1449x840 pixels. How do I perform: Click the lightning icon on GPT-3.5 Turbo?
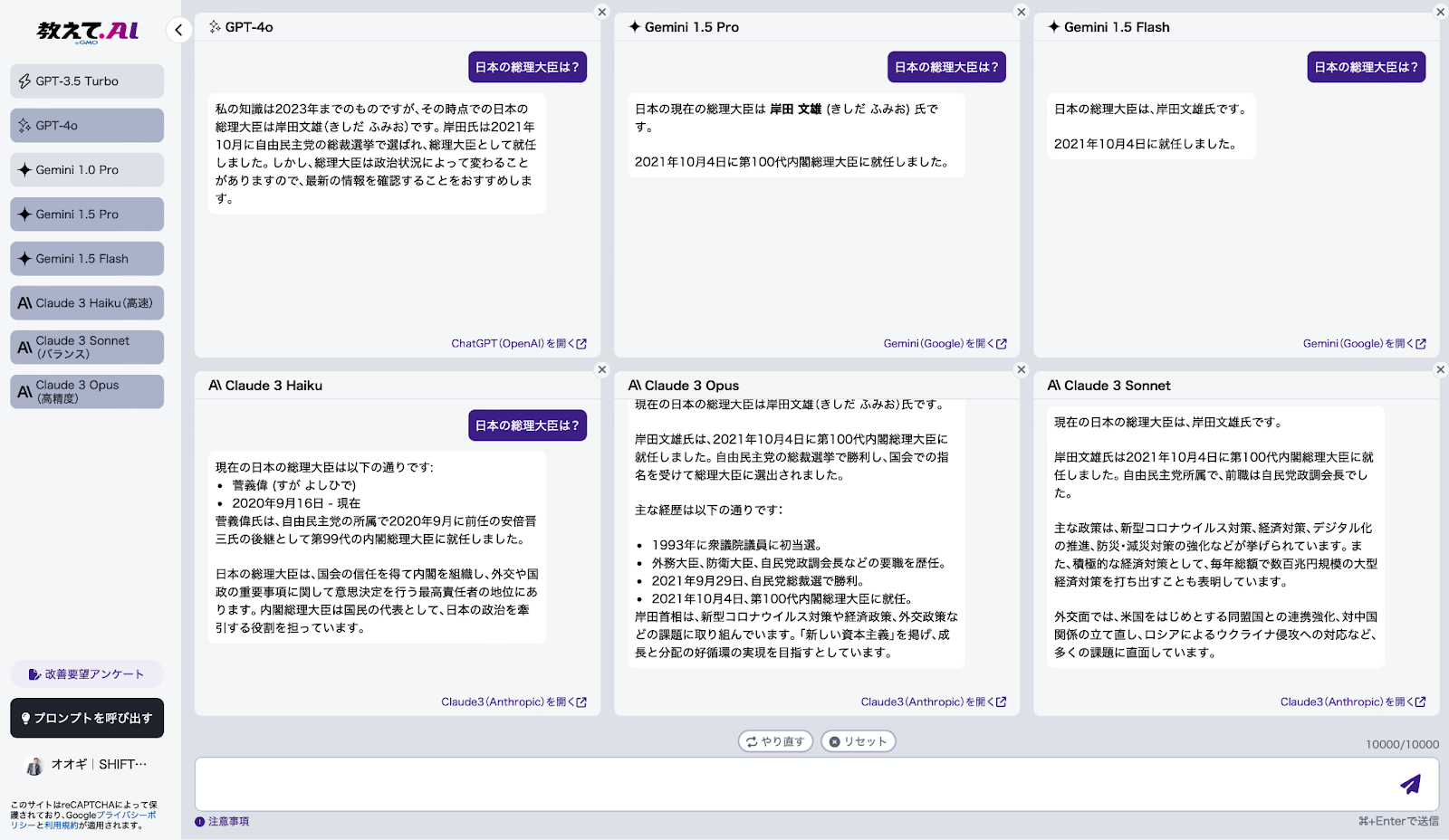click(24, 81)
